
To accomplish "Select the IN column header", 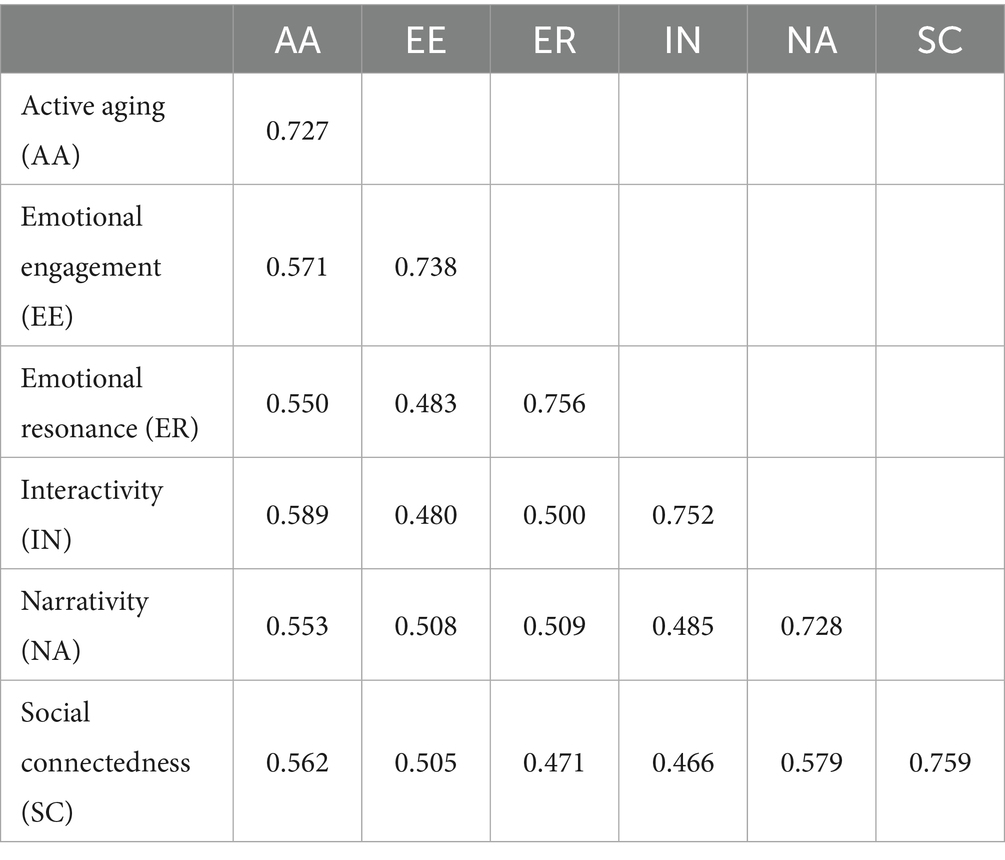I will point(682,41).
